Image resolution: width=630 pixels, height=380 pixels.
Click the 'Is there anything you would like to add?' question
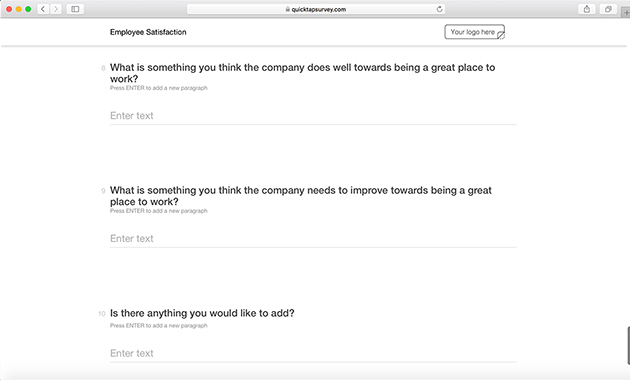coord(202,313)
